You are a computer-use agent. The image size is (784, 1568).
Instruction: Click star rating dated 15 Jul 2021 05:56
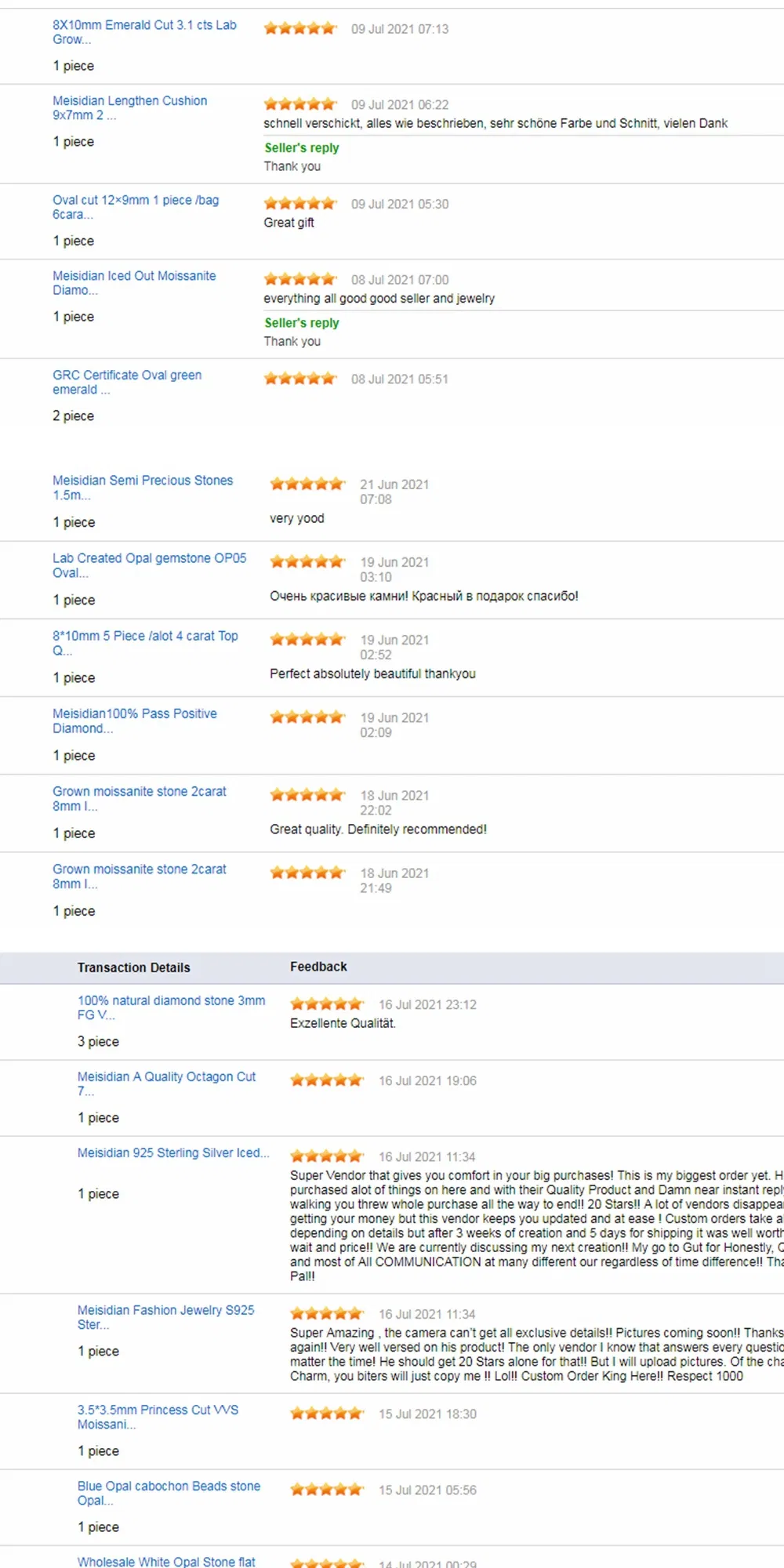point(327,1490)
